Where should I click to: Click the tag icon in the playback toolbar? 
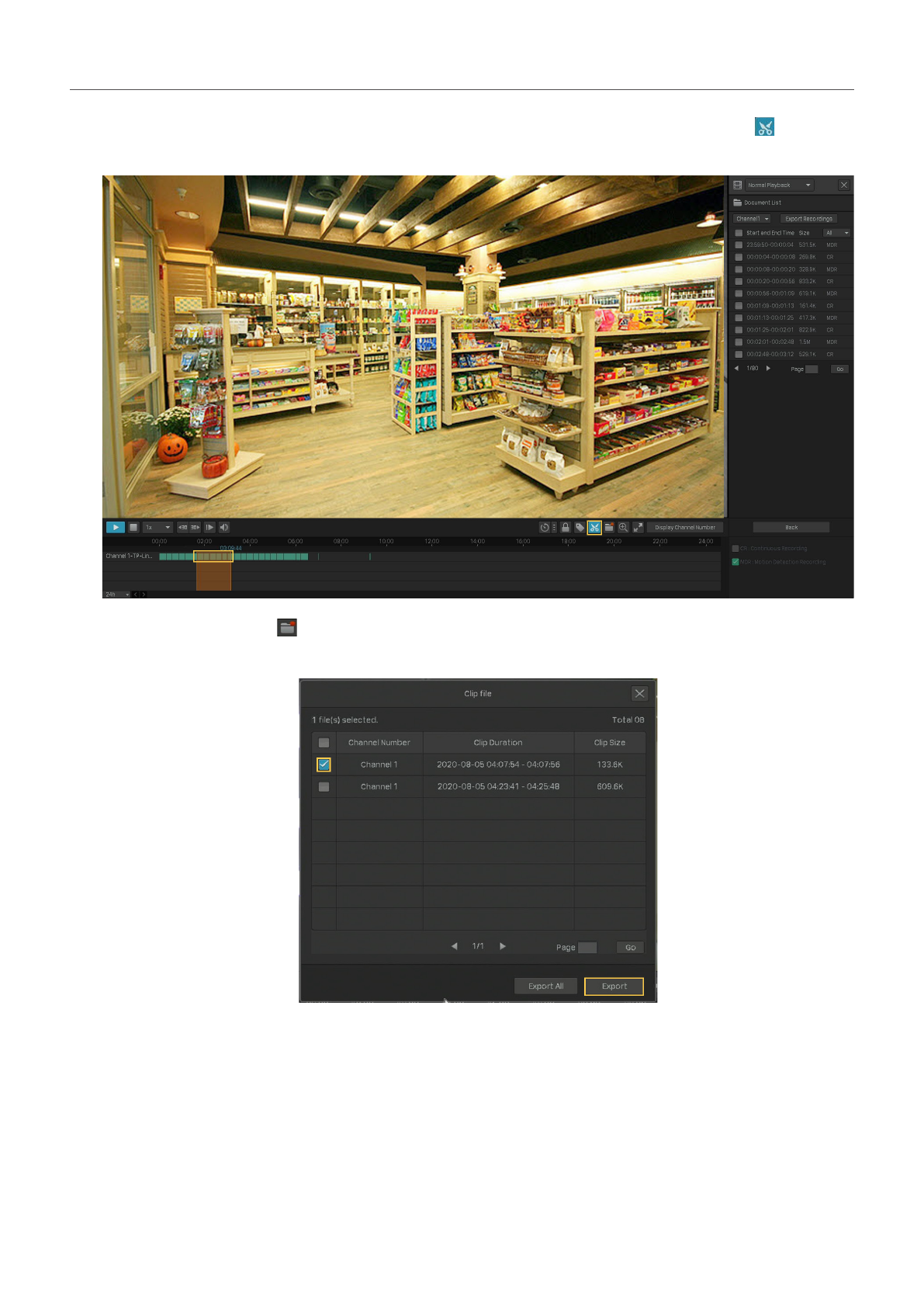pos(580,528)
